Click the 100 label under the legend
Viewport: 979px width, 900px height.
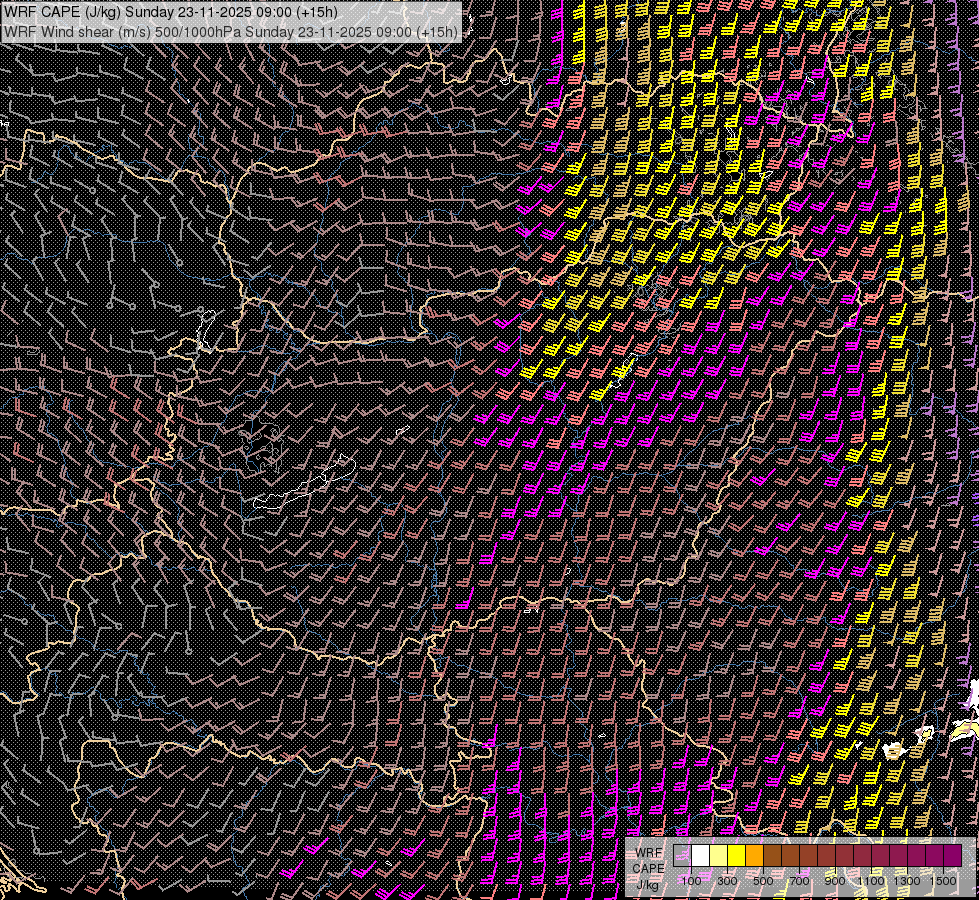point(691,881)
